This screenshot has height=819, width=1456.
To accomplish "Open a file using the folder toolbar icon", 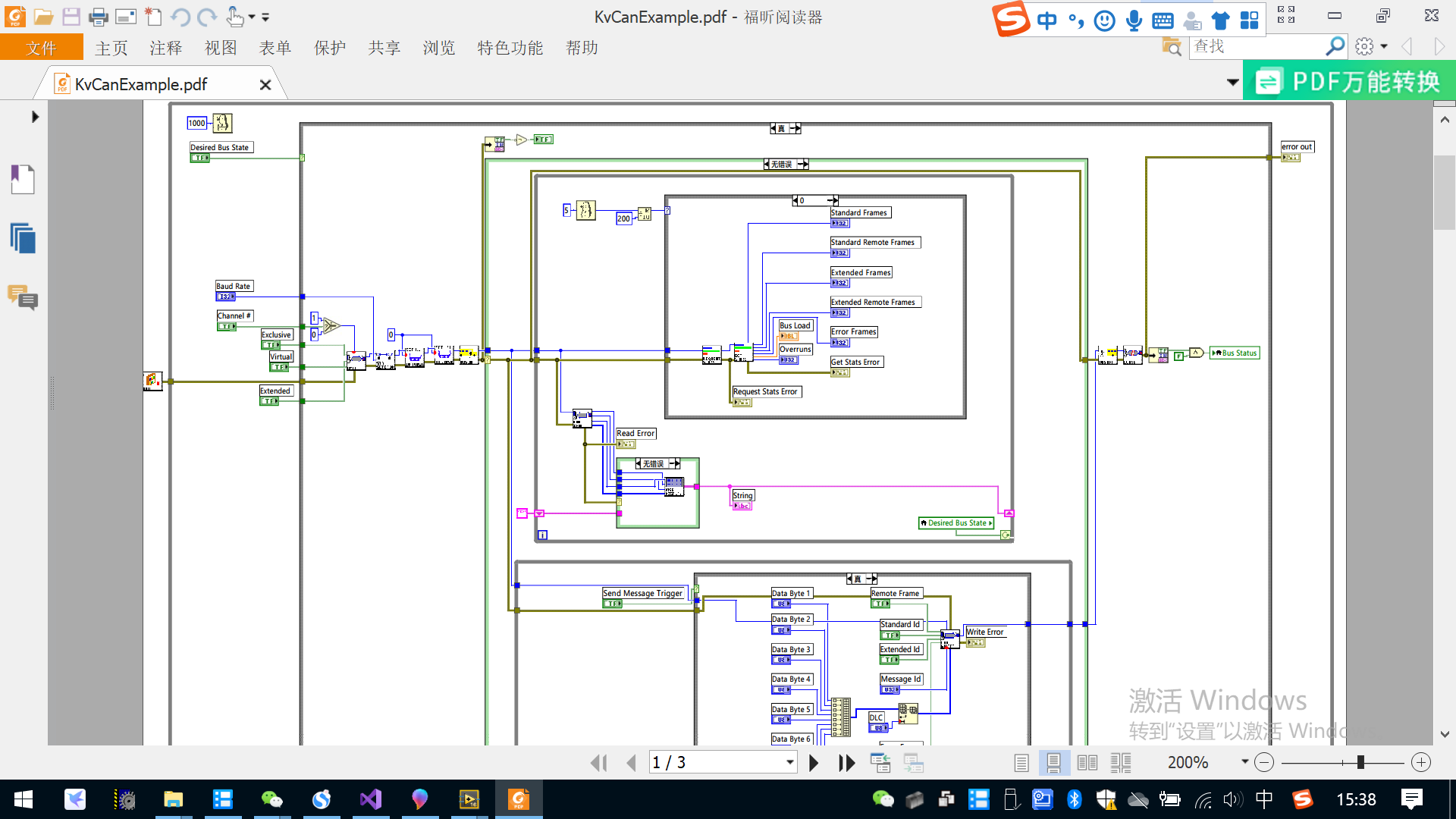I will coord(43,17).
